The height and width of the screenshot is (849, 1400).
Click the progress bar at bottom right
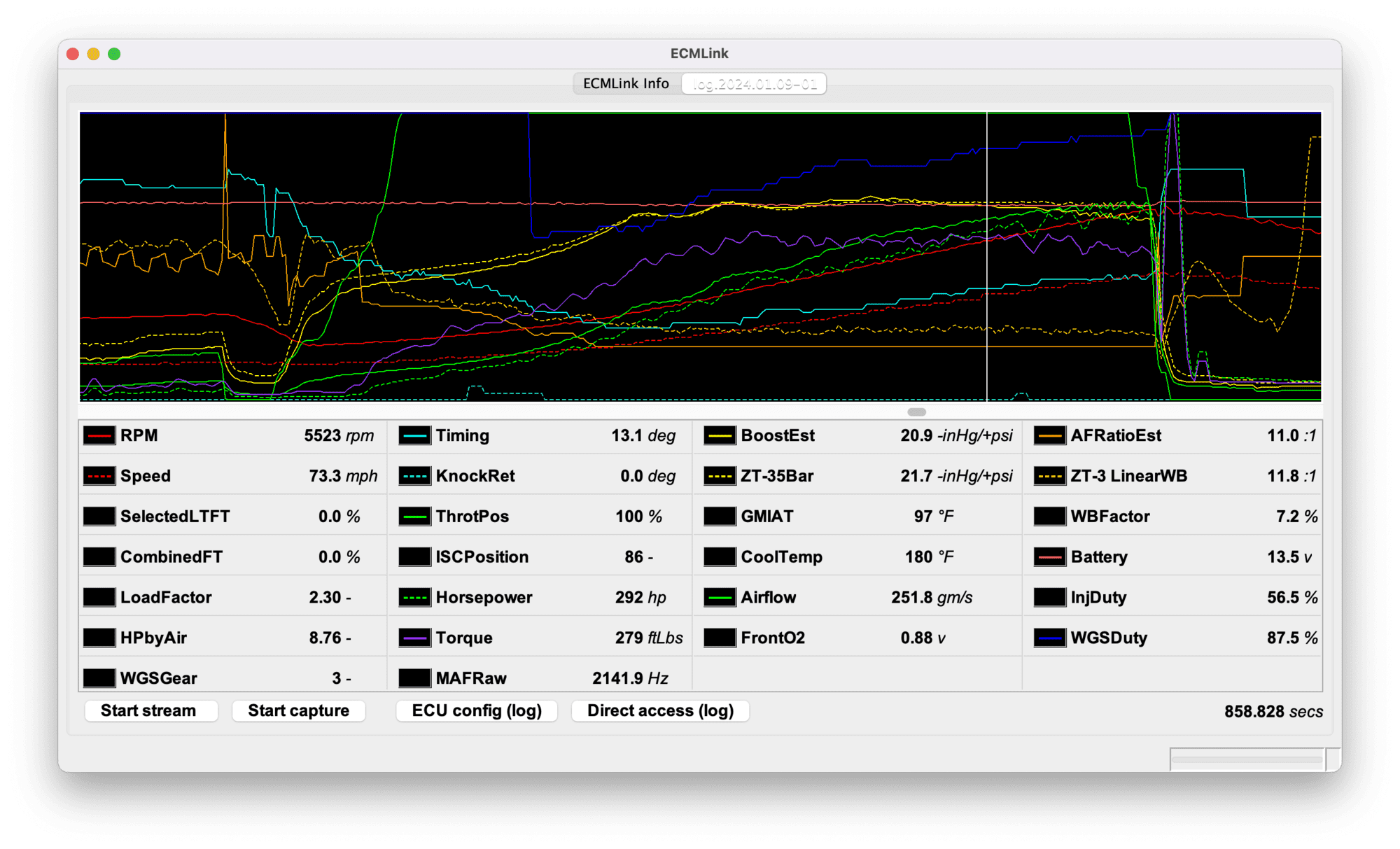click(1247, 759)
